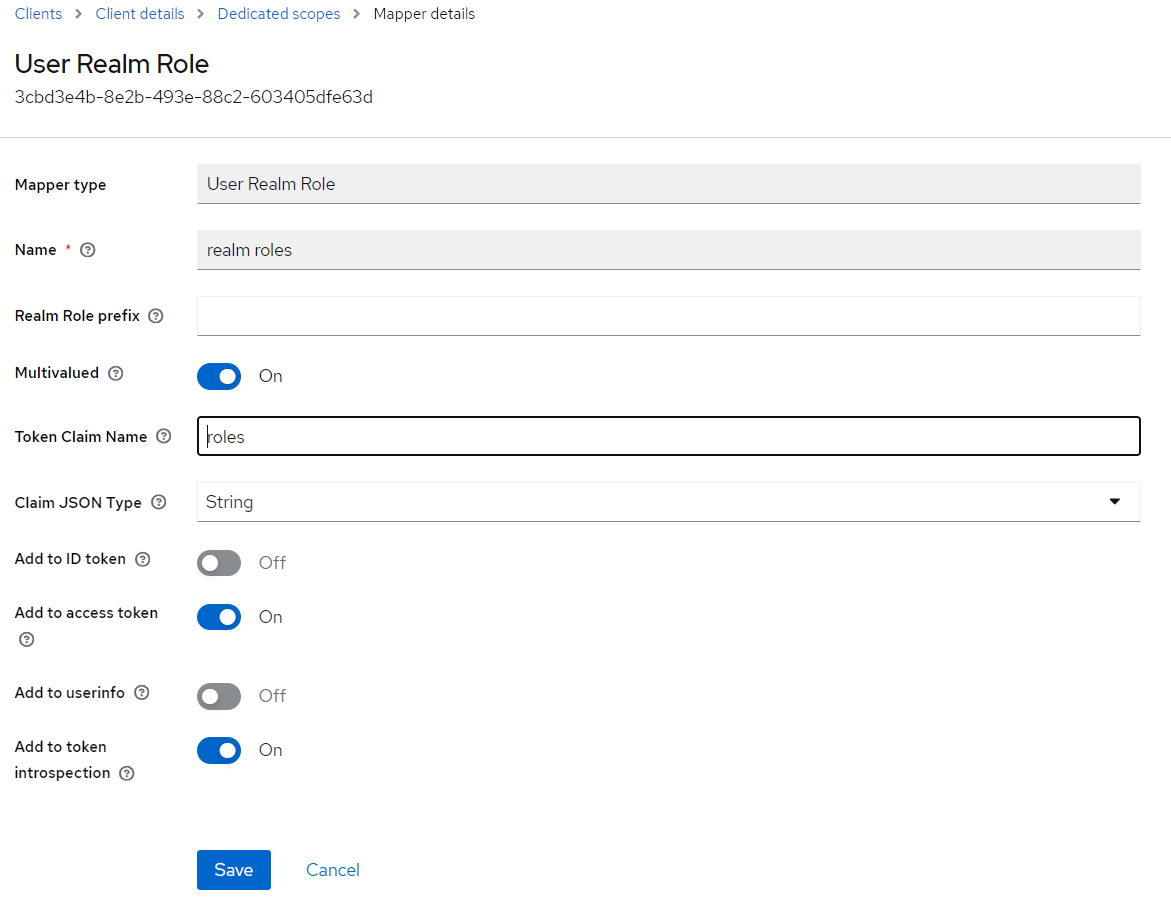This screenshot has height=909, width=1171.
Task: Click the Mapper type read-only field
Action: [x=668, y=184]
